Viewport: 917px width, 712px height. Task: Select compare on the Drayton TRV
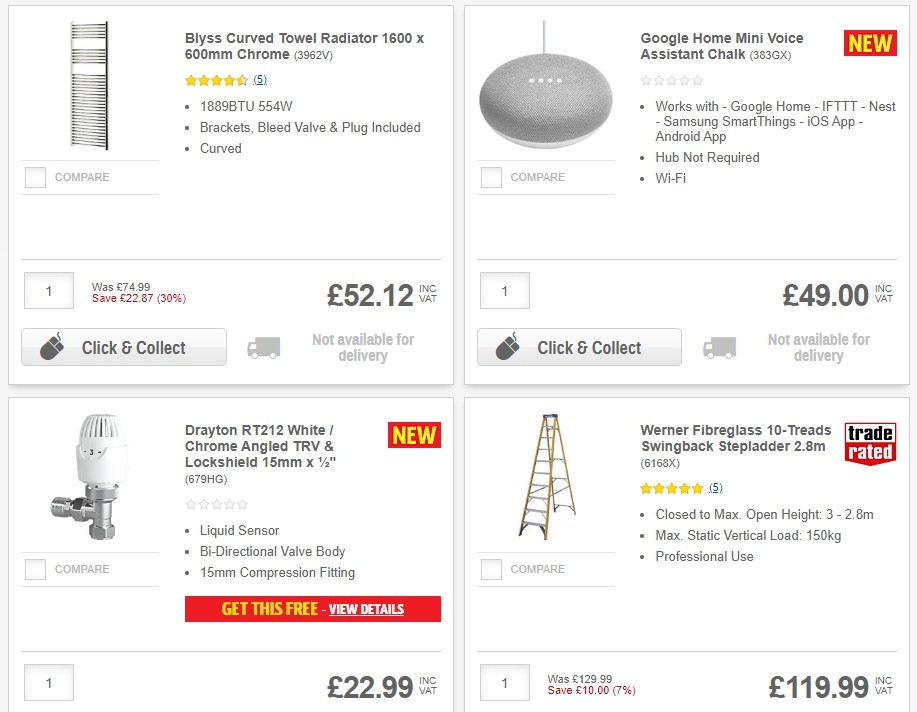35,569
